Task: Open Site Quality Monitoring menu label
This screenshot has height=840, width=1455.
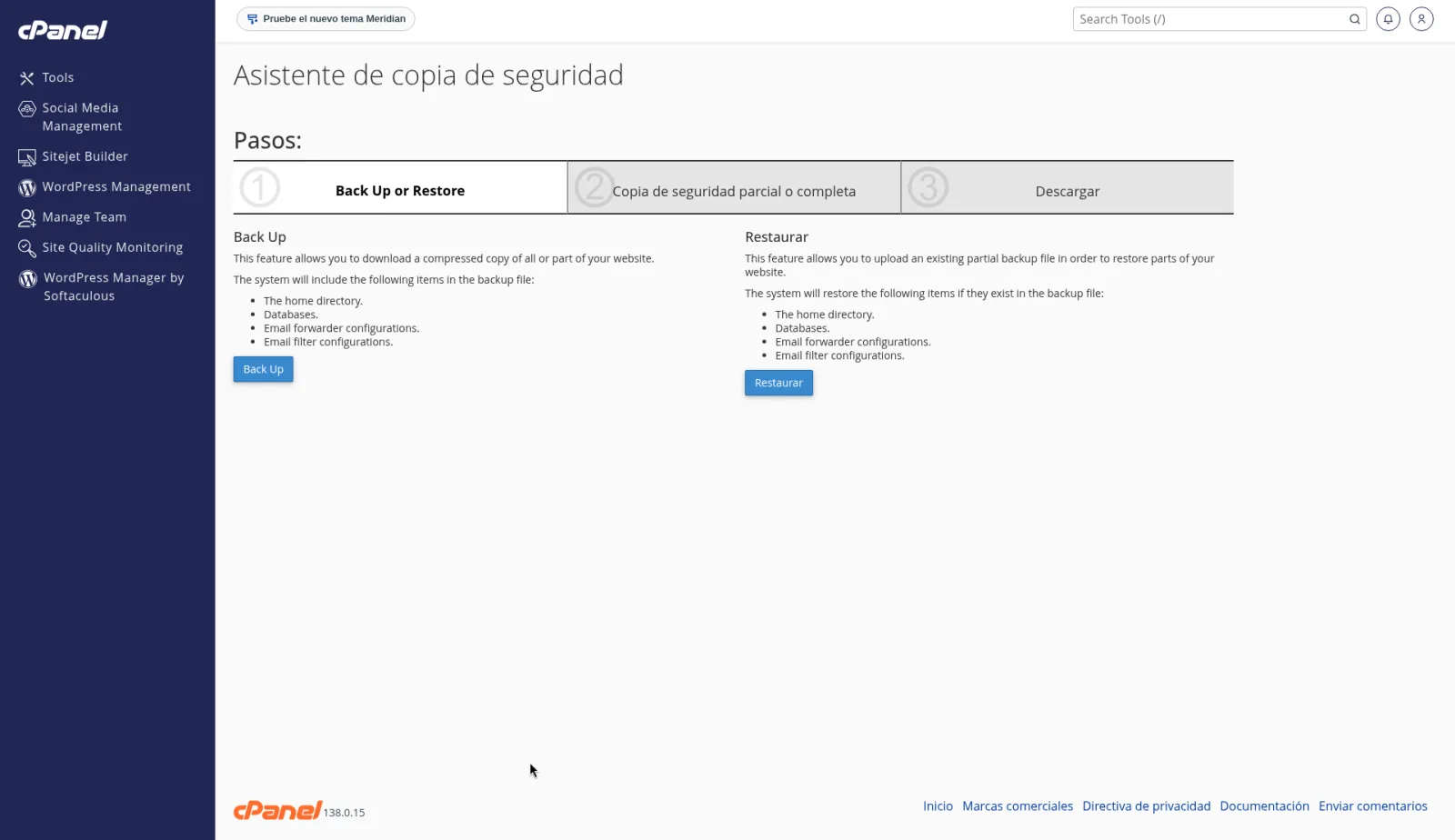Action: pos(112,247)
